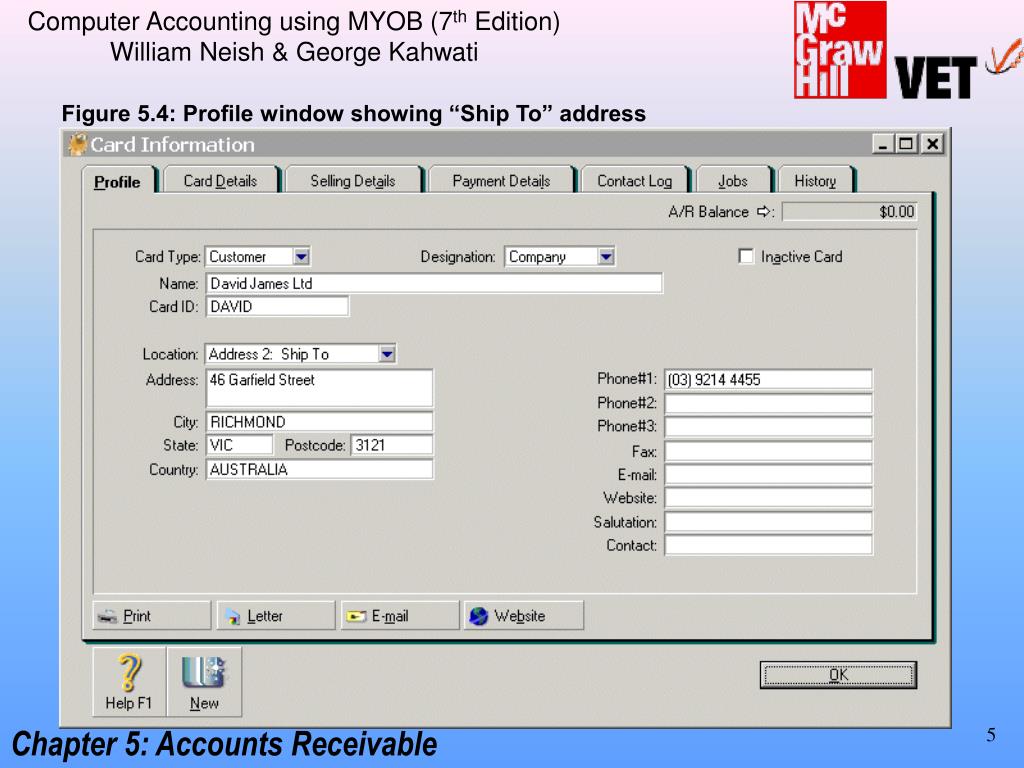
Task: View the History tab
Action: 815,181
